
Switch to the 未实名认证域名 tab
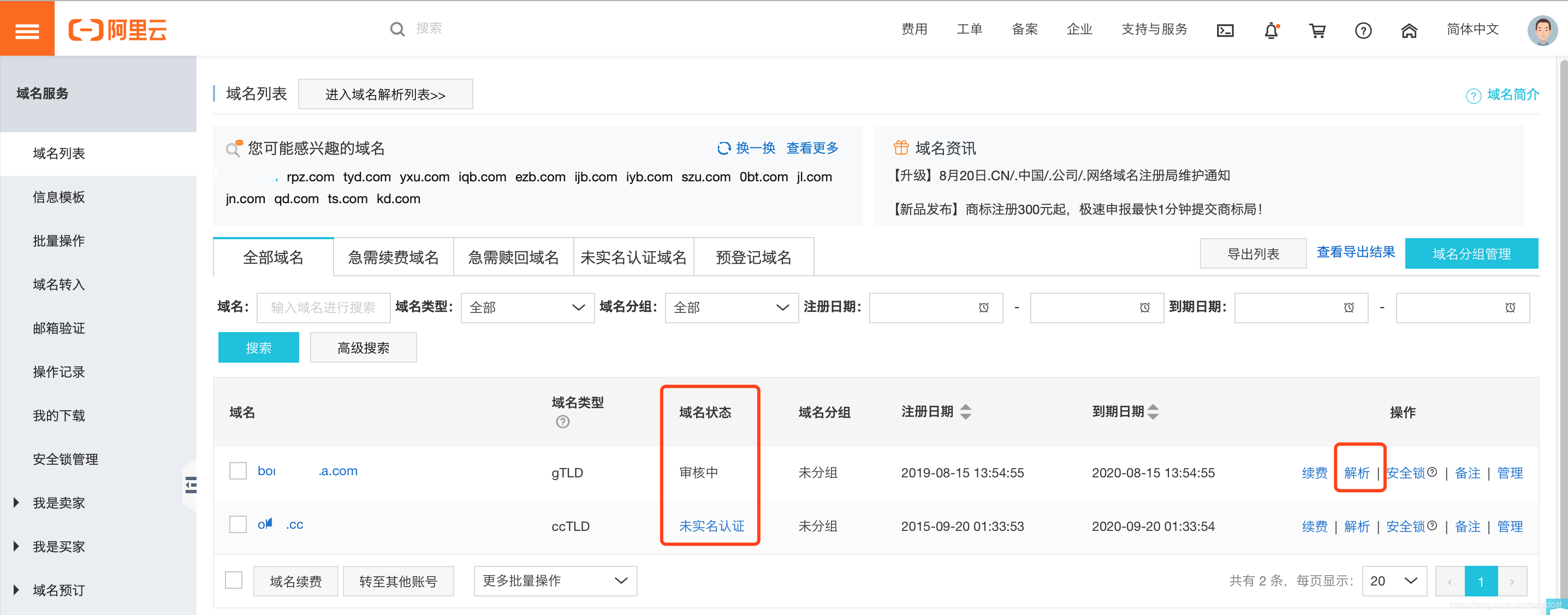pos(633,257)
